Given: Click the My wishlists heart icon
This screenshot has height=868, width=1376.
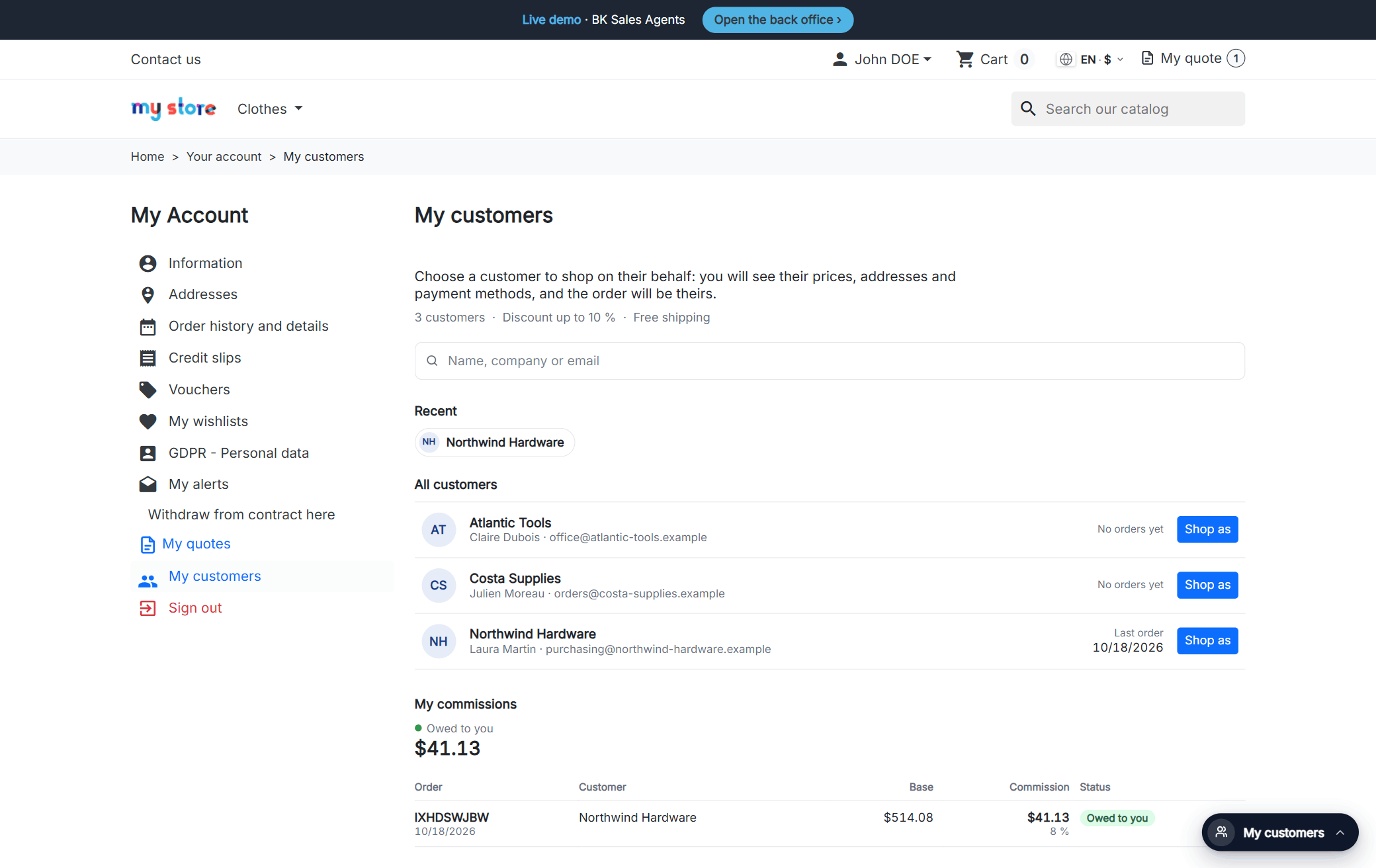Looking at the screenshot, I should pyautogui.click(x=148, y=421).
